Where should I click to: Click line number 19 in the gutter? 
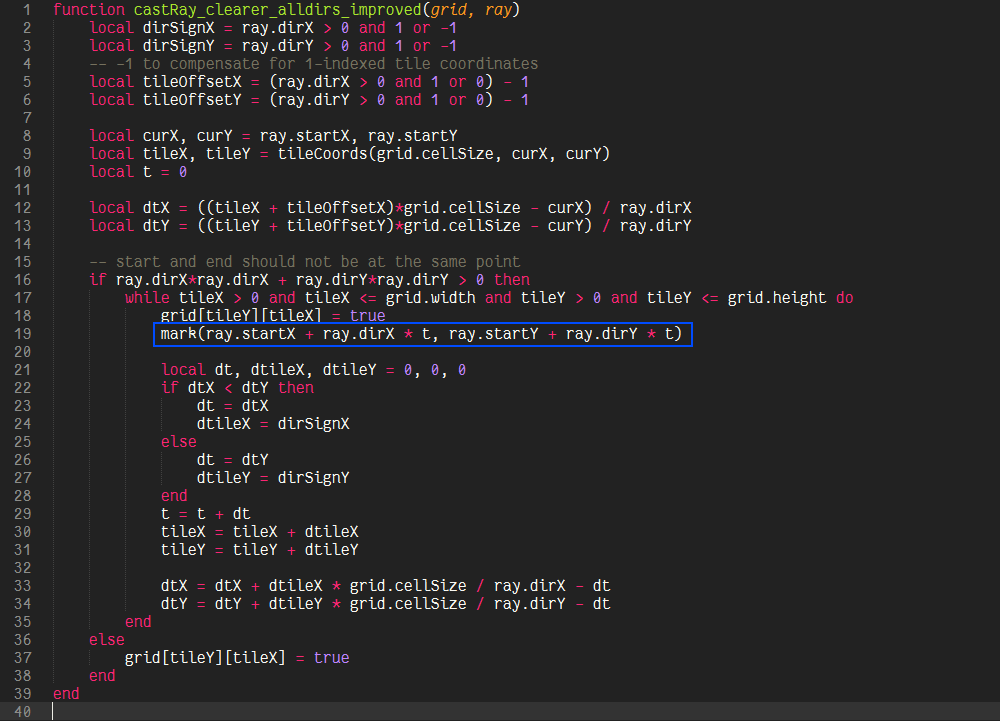click(24, 334)
